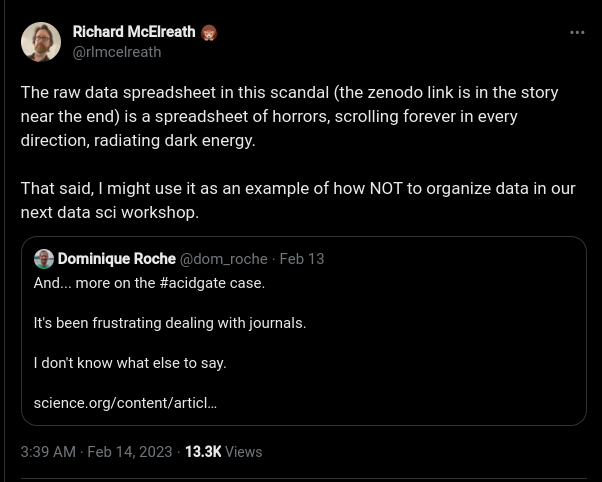
Task: Click the Feb 13 quoted tweet date
Action: (302, 259)
